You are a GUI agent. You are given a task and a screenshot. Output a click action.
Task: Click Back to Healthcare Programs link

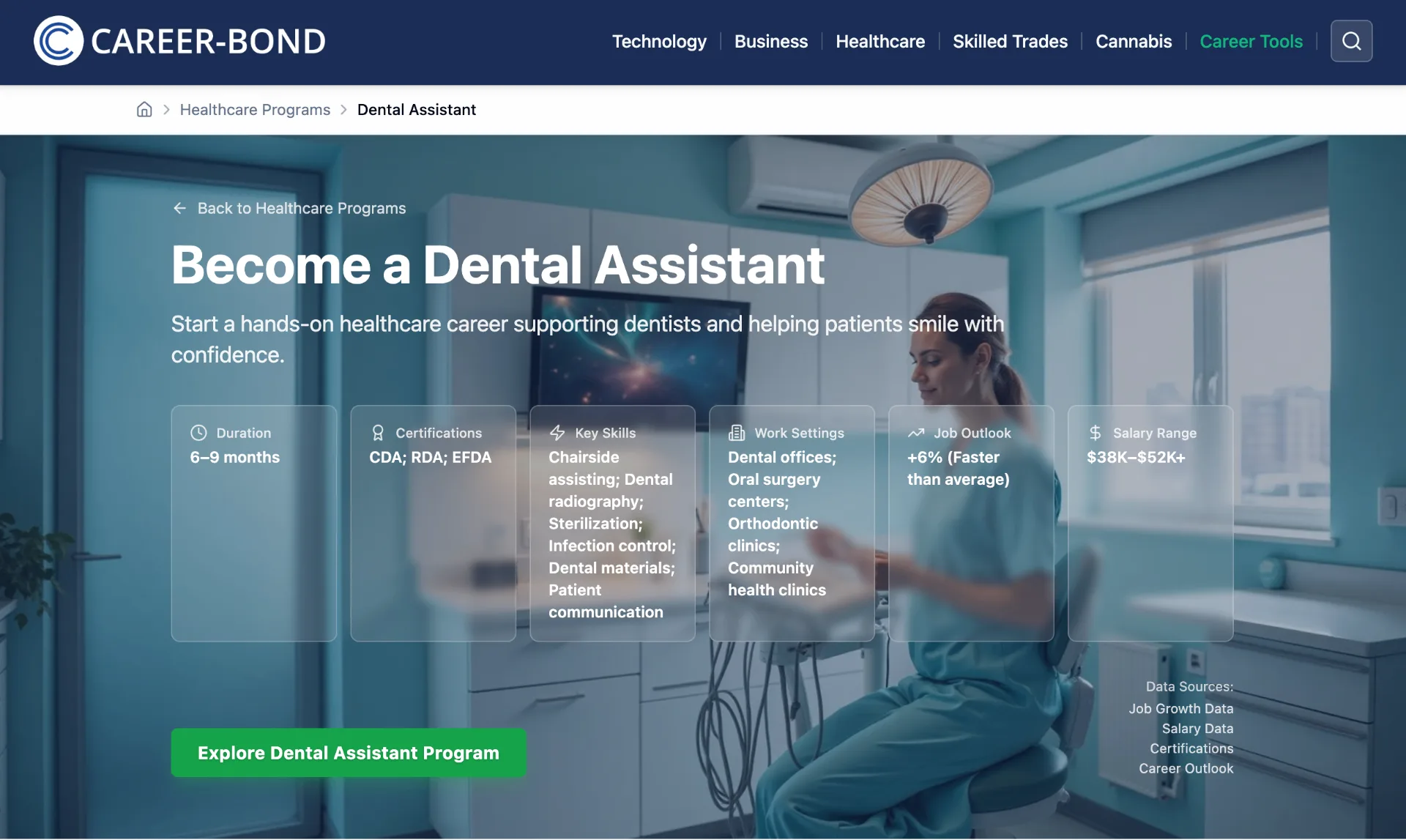pyautogui.click(x=289, y=208)
